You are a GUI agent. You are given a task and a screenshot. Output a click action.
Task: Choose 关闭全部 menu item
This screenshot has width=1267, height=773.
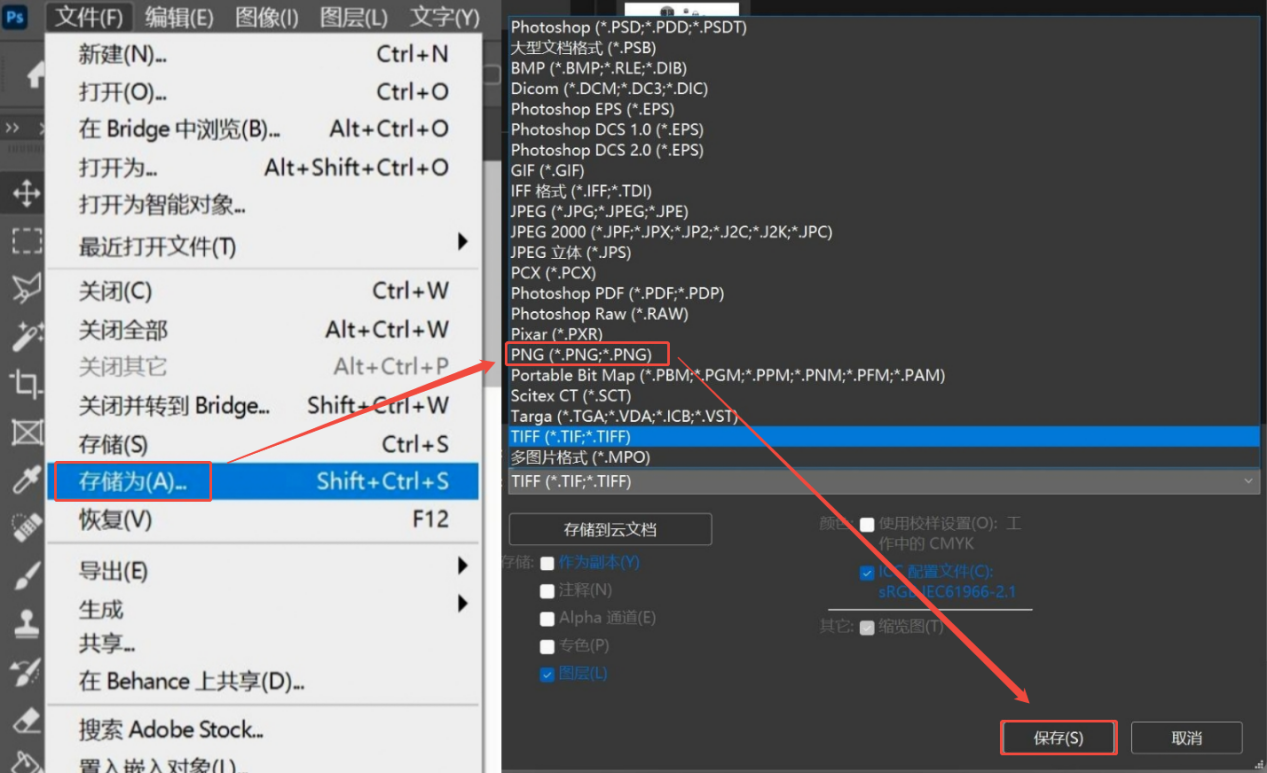coord(264,329)
